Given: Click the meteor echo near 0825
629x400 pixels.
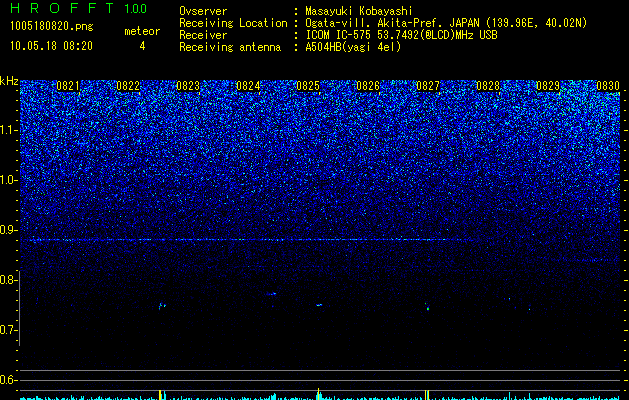Looking at the screenshot, I should coord(319,305).
